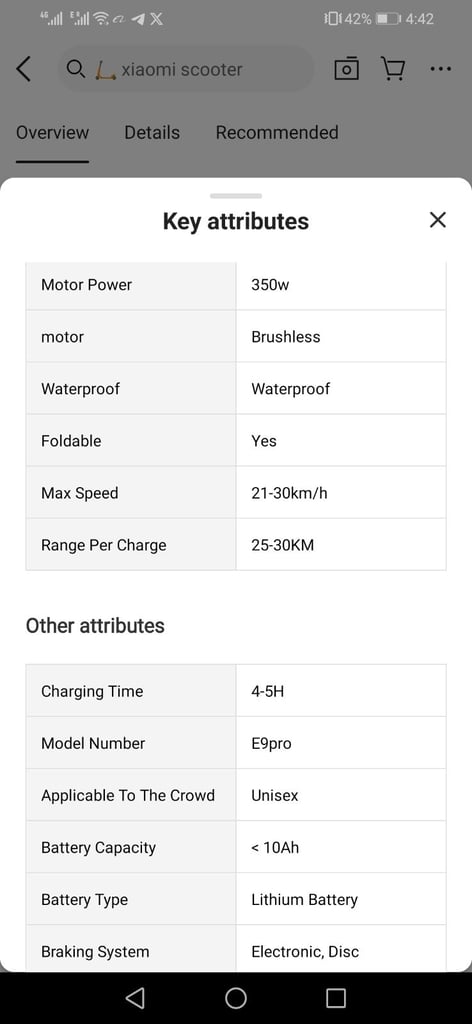Tap the scooter thumbnail in search bar
Viewport: 472px width, 1024px height.
point(105,69)
